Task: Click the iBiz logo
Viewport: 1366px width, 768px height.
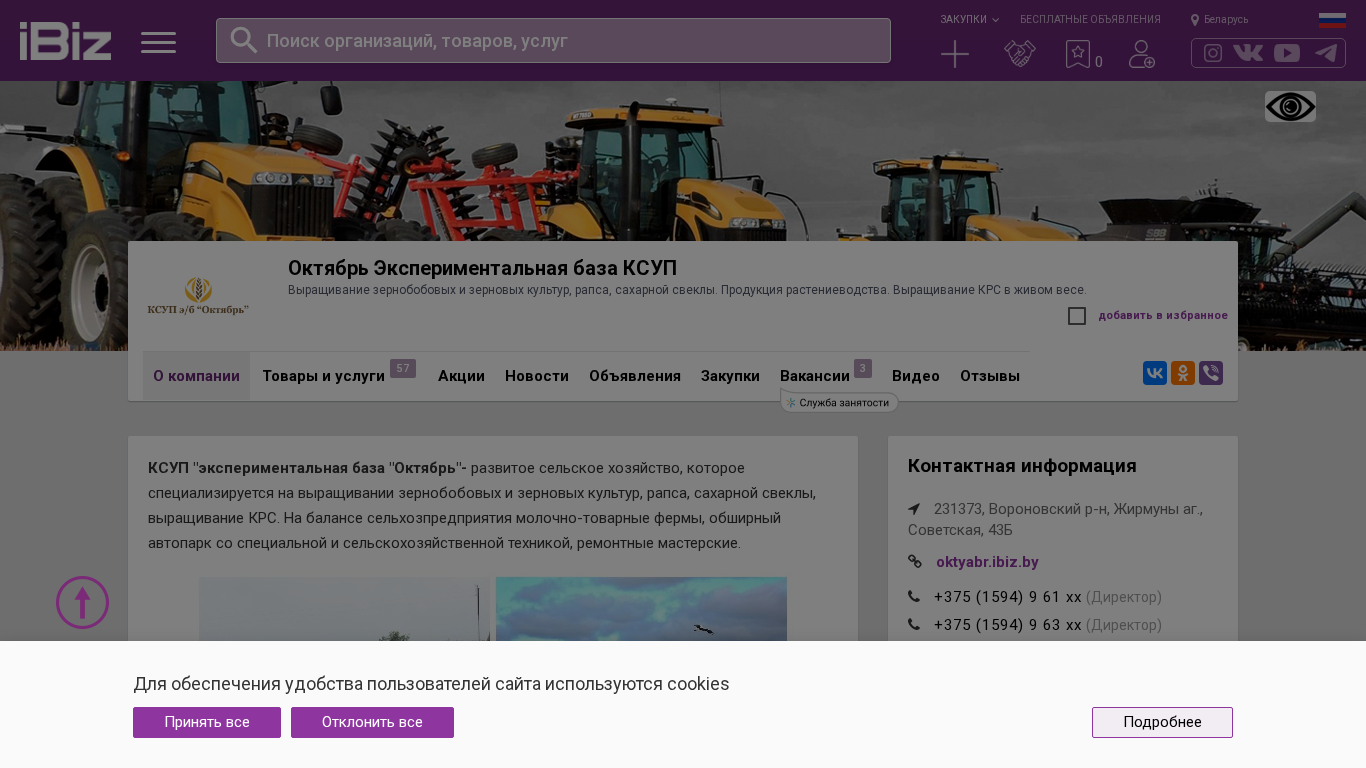Action: point(65,41)
